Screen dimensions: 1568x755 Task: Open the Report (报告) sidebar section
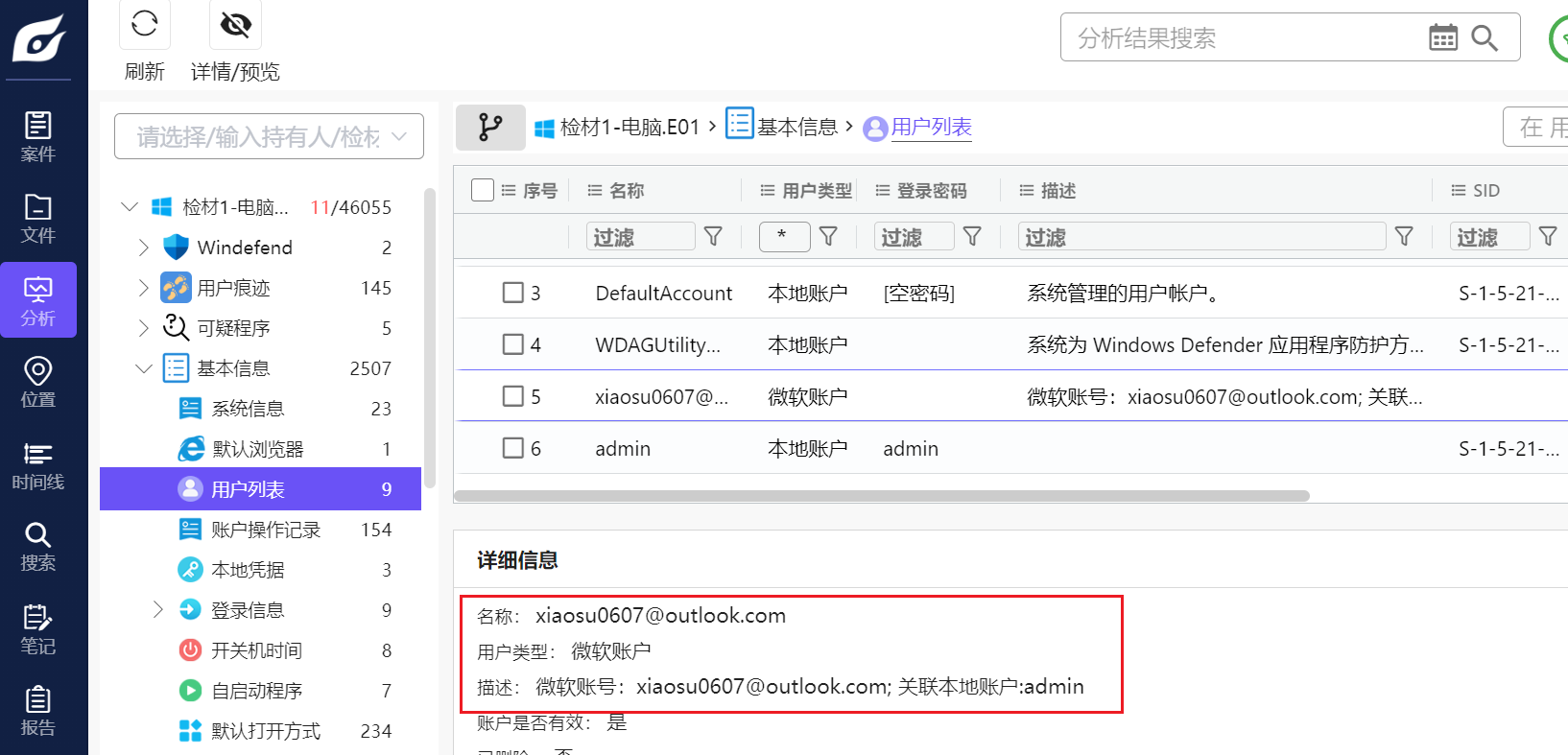pos(38,710)
